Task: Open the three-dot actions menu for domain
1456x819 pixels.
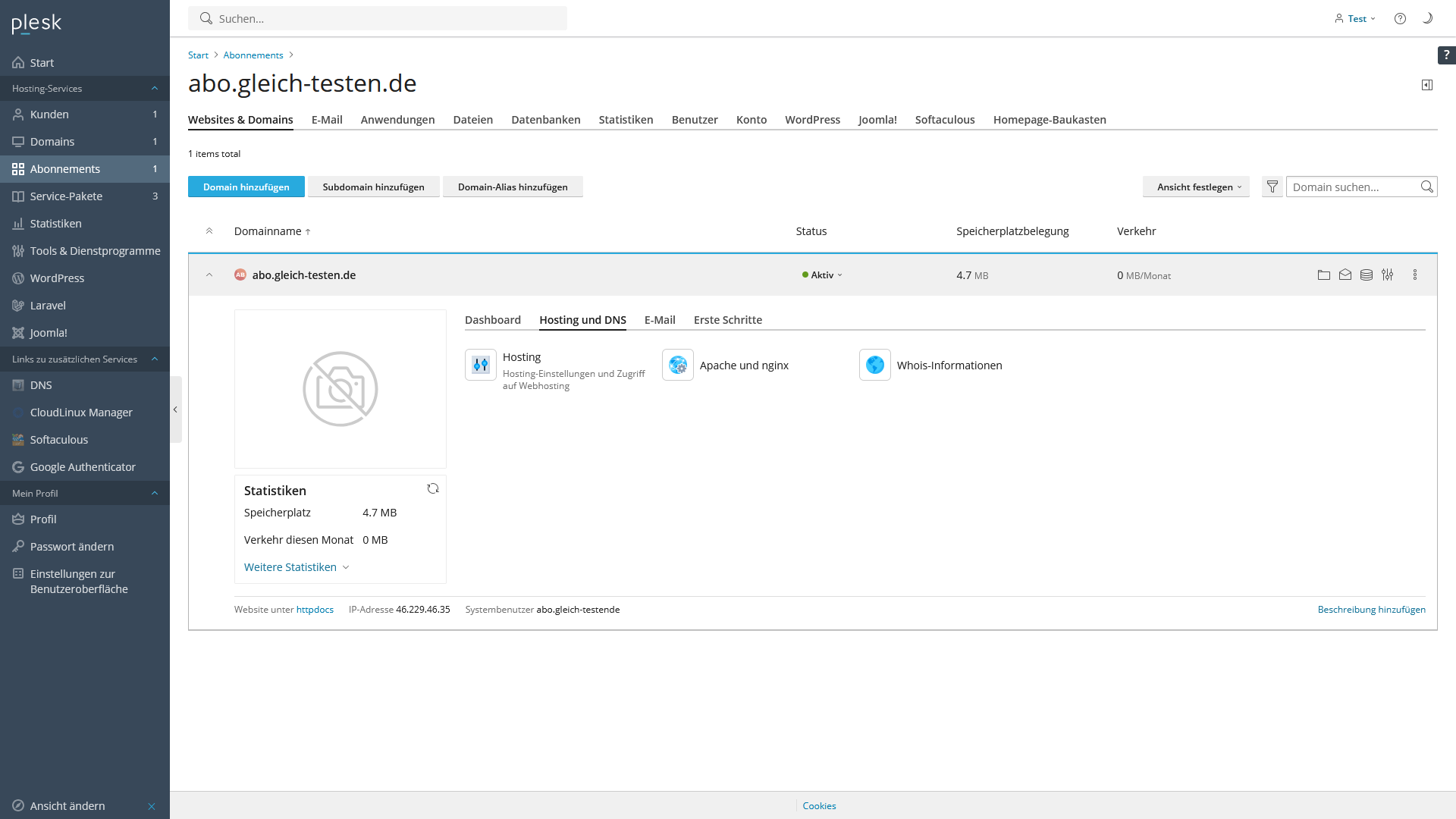Action: [x=1414, y=275]
